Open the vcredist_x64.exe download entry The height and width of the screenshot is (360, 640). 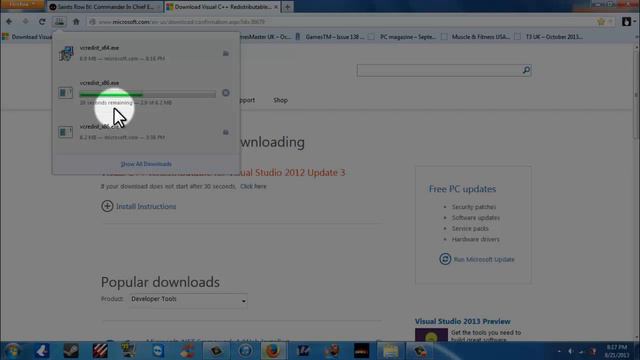146,53
